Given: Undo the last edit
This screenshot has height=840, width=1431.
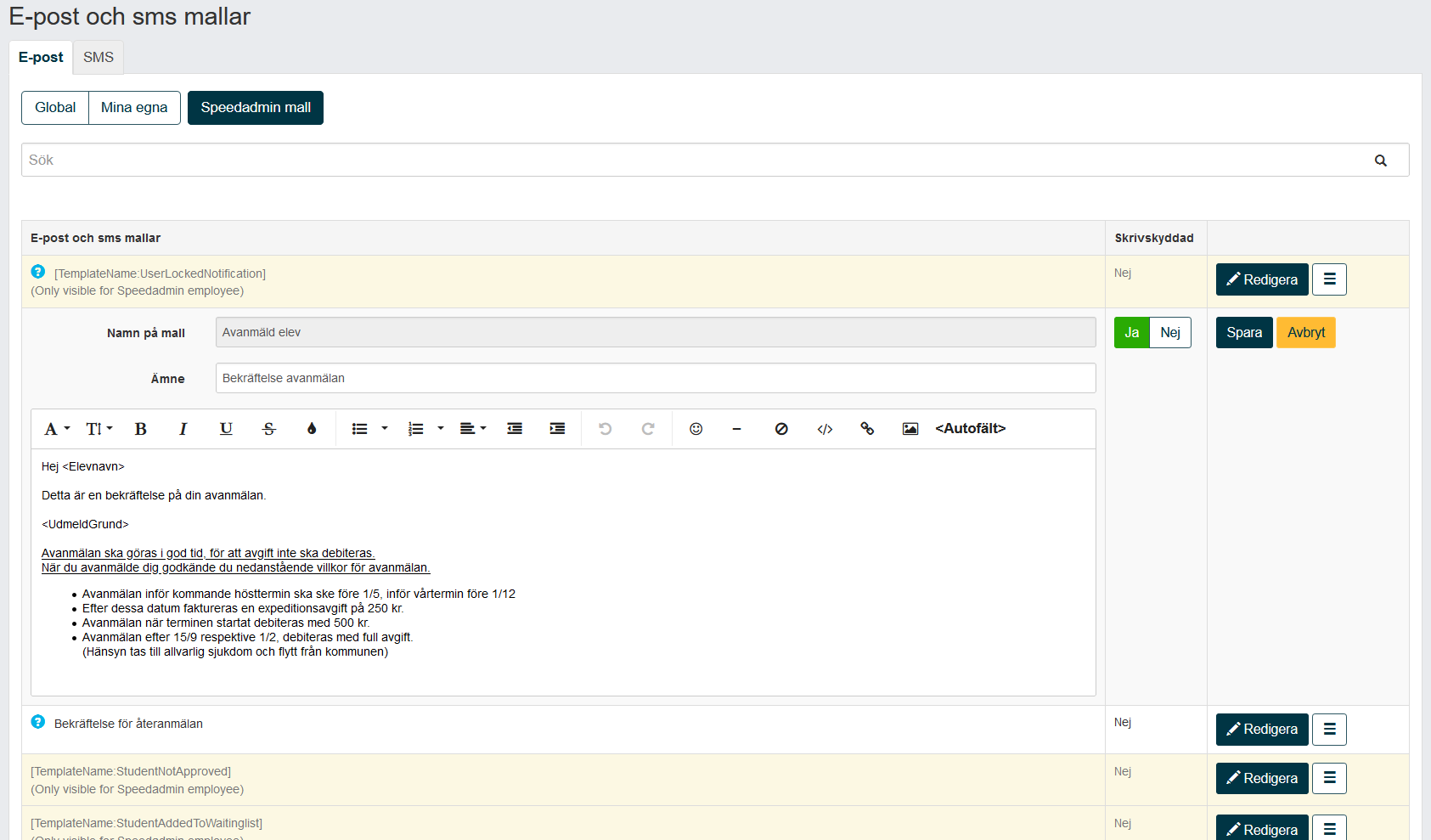Looking at the screenshot, I should pos(606,429).
